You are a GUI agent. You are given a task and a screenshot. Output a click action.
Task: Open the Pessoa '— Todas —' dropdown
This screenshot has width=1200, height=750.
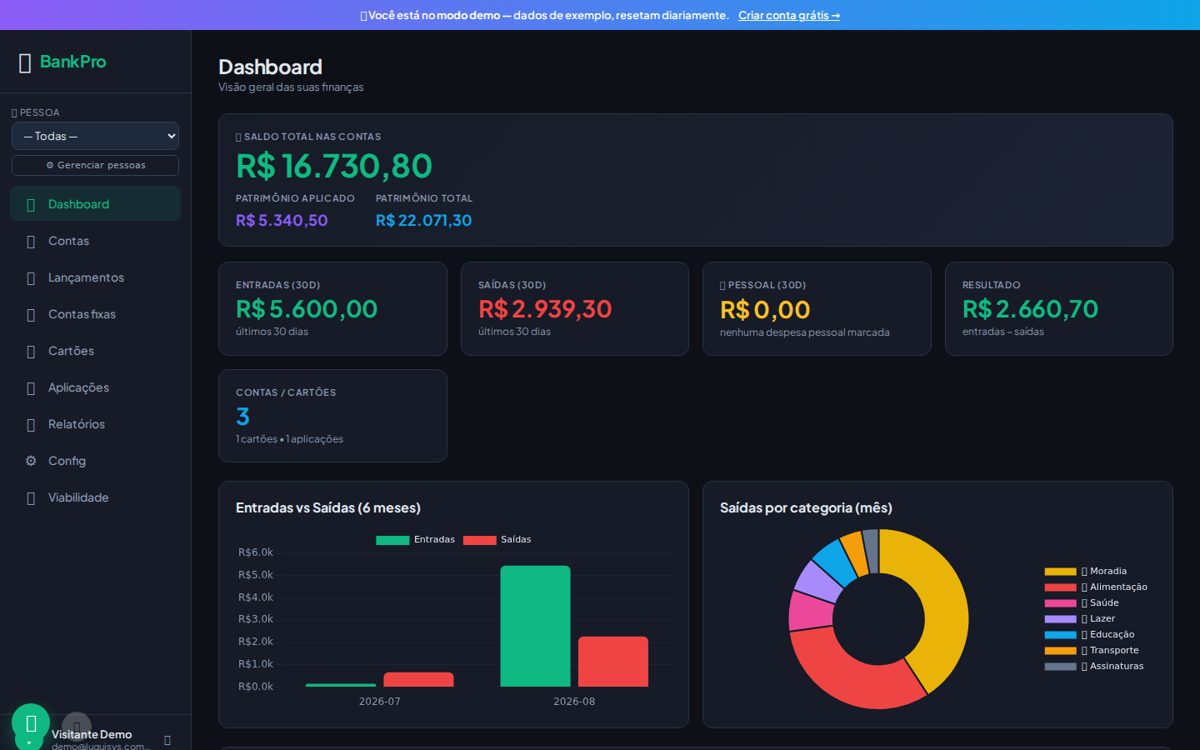pyautogui.click(x=95, y=136)
